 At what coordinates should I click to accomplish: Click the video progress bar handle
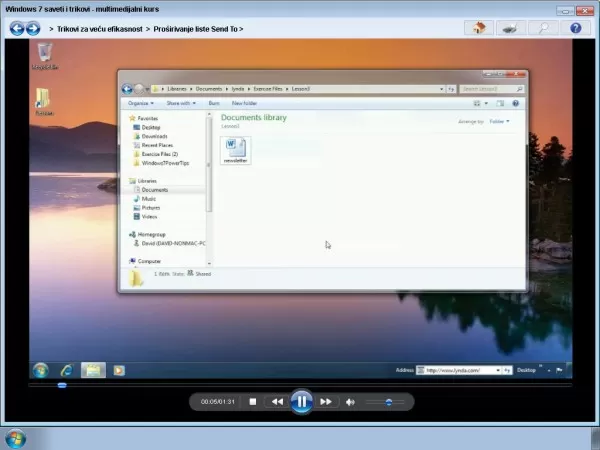coord(62,385)
